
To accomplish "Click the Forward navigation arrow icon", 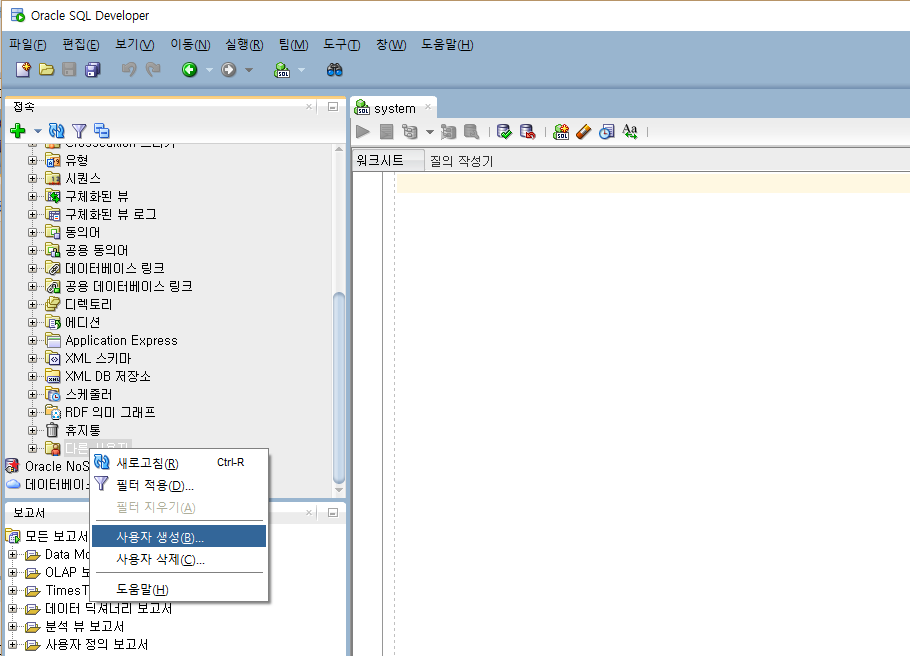I will [229, 70].
